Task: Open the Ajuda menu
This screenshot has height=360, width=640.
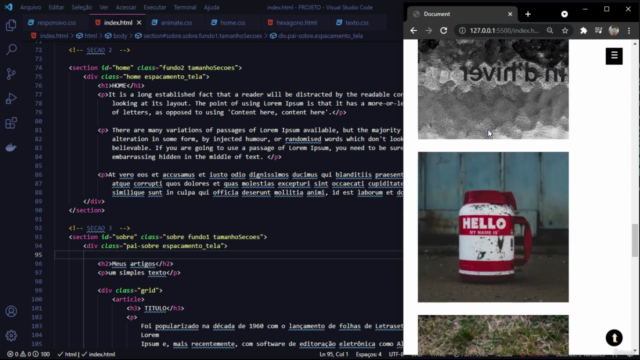Action: [x=211, y=7]
